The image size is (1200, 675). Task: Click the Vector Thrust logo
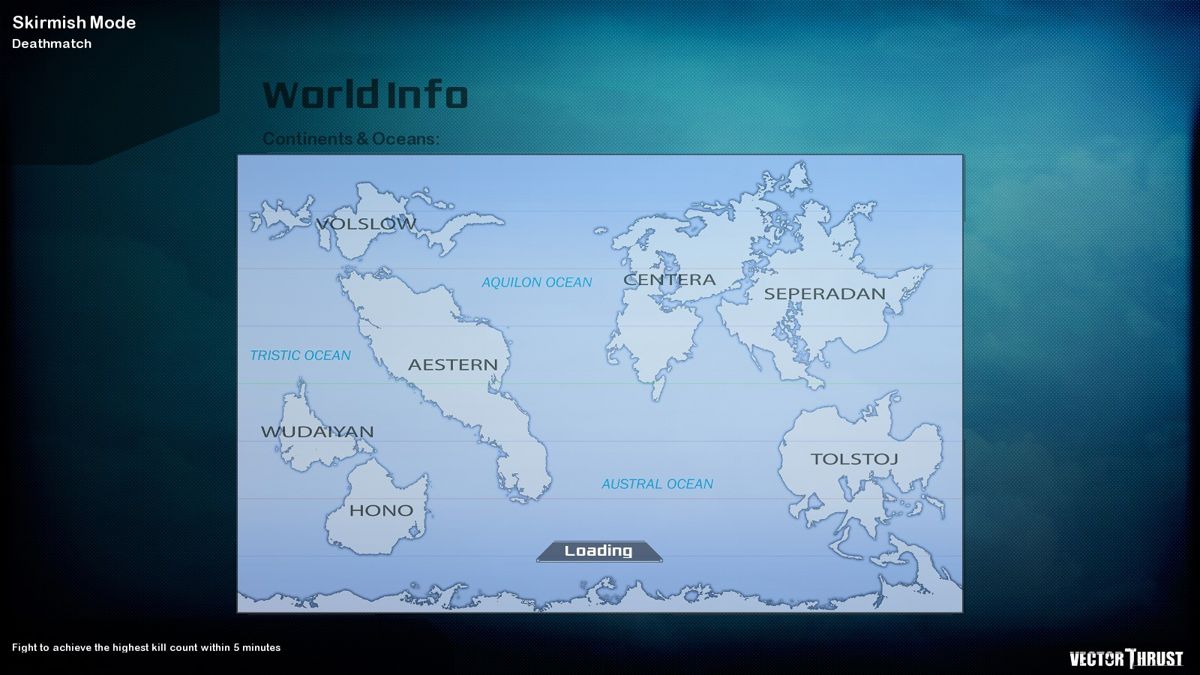coord(1126,658)
